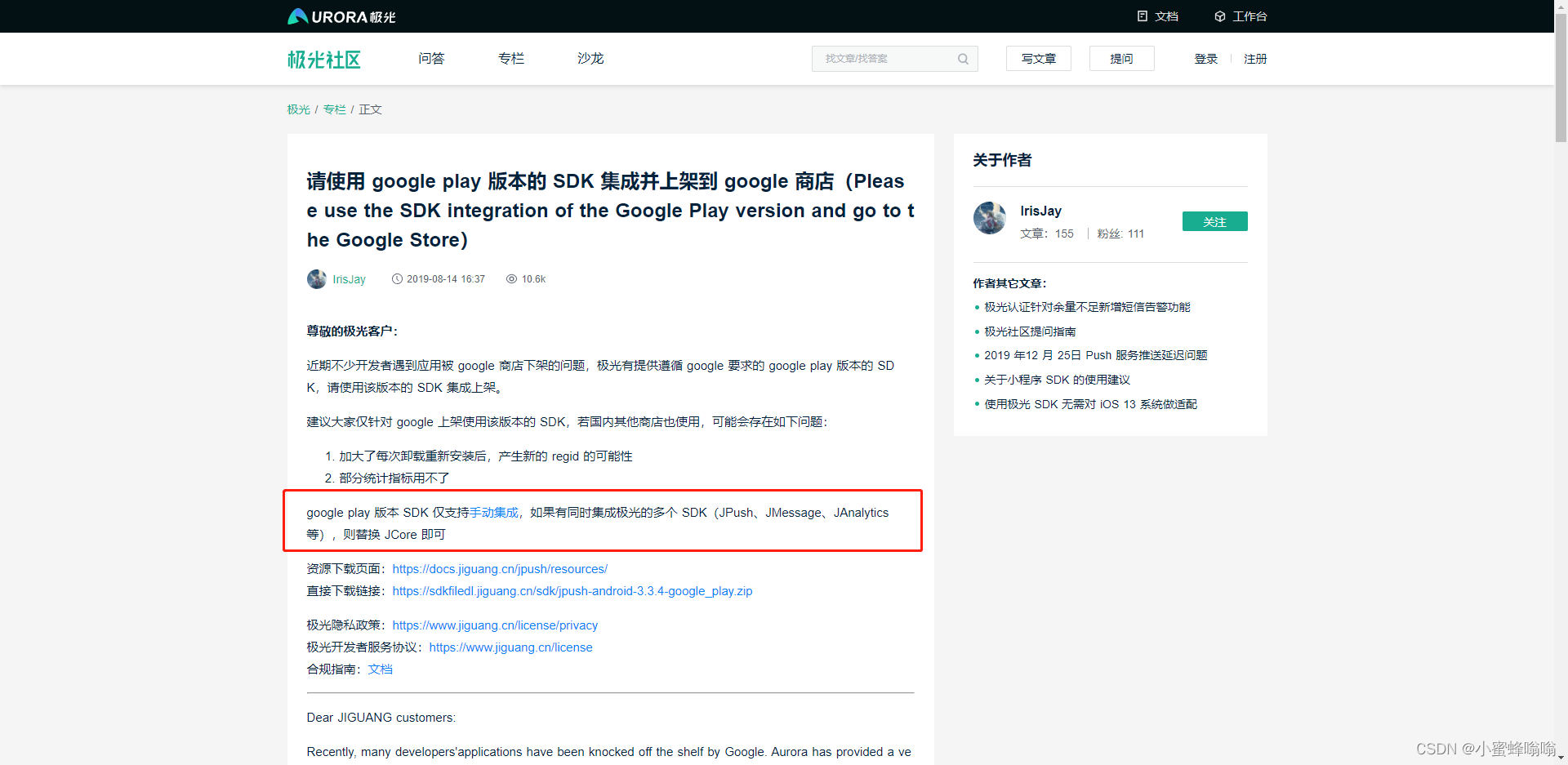Screen dimensions: 1568x765
Task: Click the 关于作者 heading
Action: click(x=1002, y=160)
